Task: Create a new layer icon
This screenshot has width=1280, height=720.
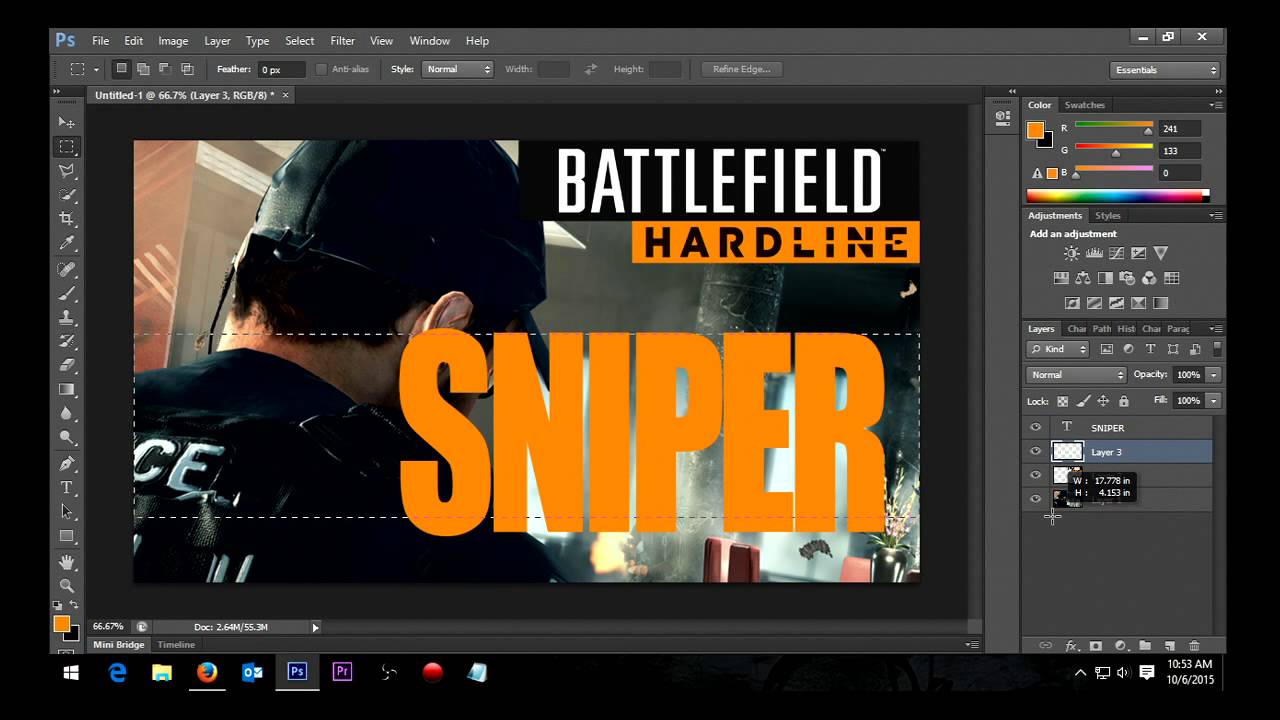Action: (1168, 646)
